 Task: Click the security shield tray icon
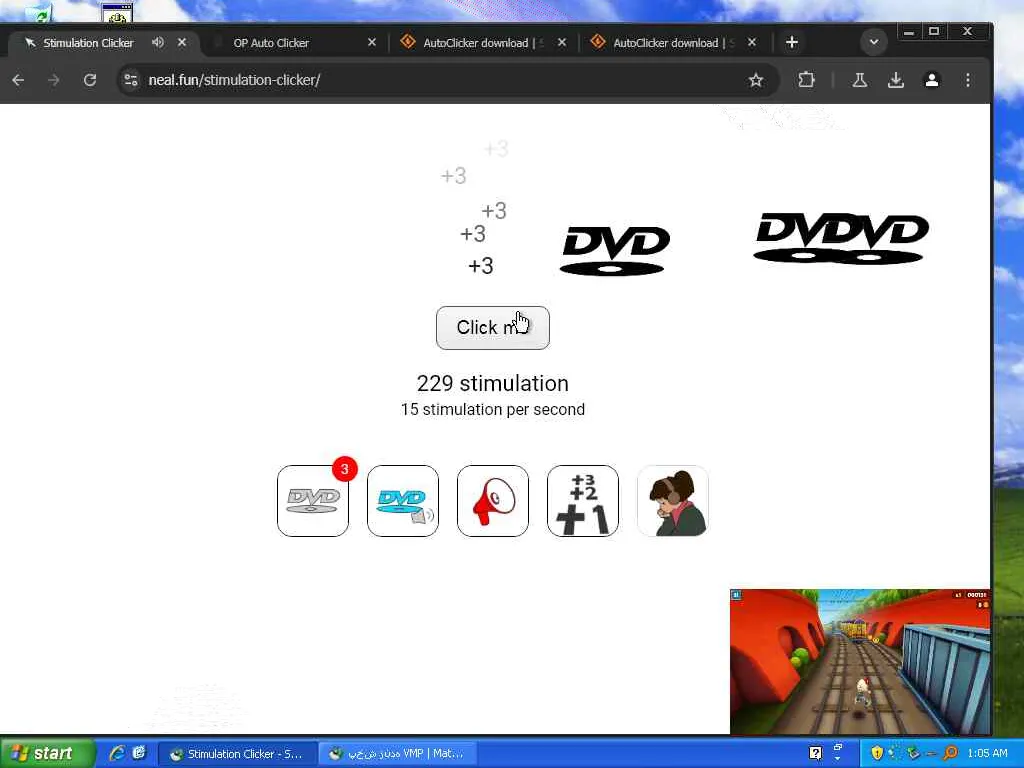pyautogui.click(x=877, y=753)
